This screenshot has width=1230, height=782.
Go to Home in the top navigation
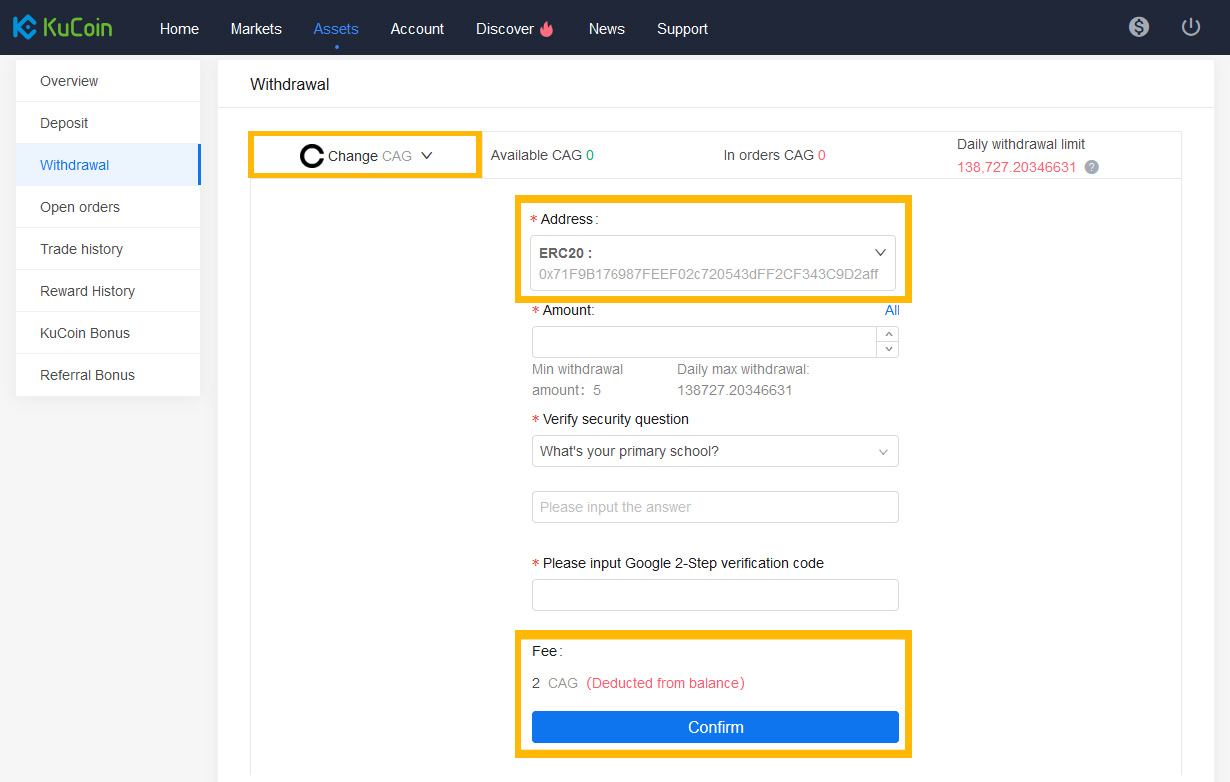[179, 29]
